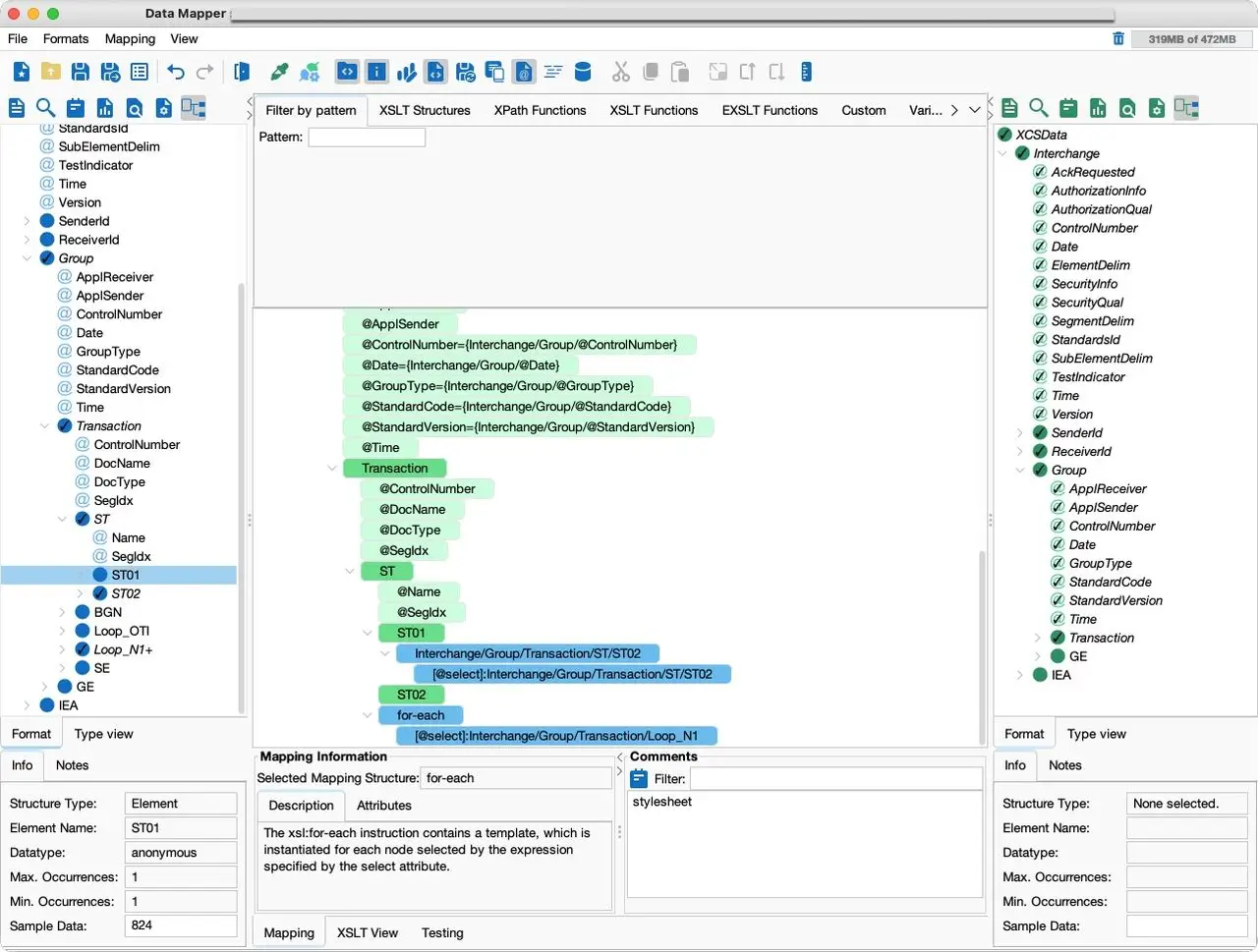Toggle the right panel tree structure view button
Viewport: 1258px width, 952px height.
click(1186, 108)
